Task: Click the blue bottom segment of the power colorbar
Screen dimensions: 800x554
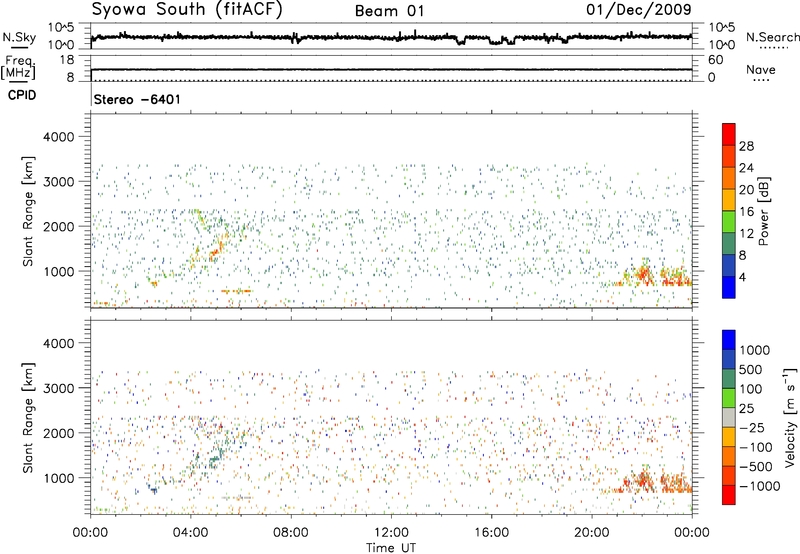Action: [x=729, y=287]
